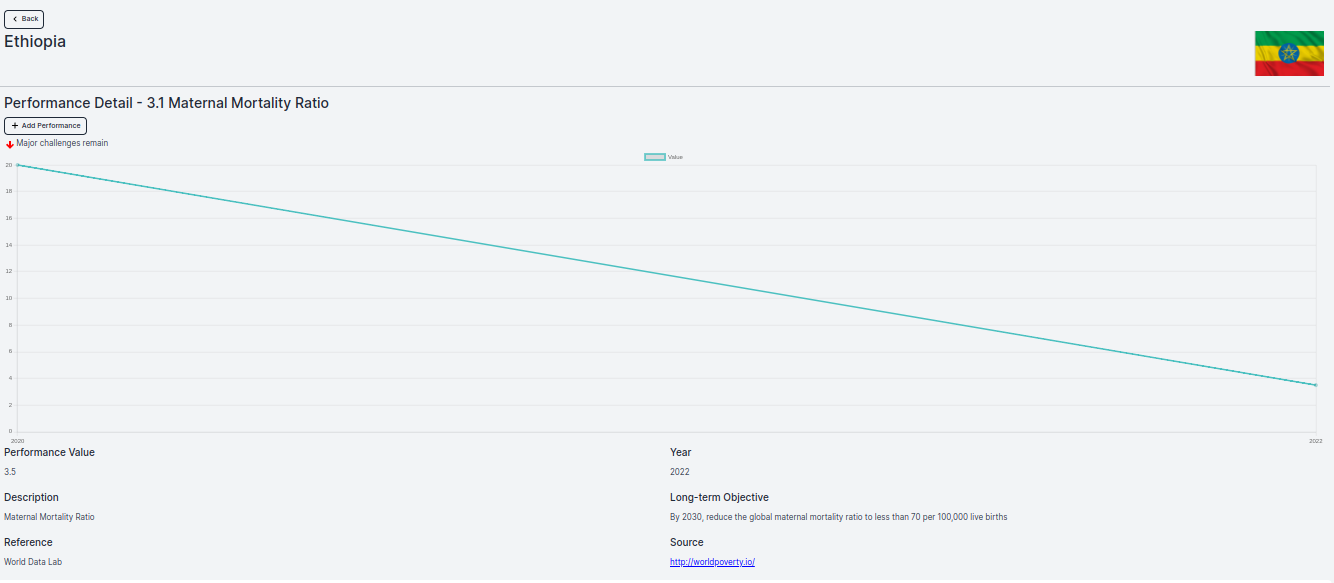The image size is (1334, 583).
Task: Click the Ethiopia flag image
Action: (x=1289, y=53)
